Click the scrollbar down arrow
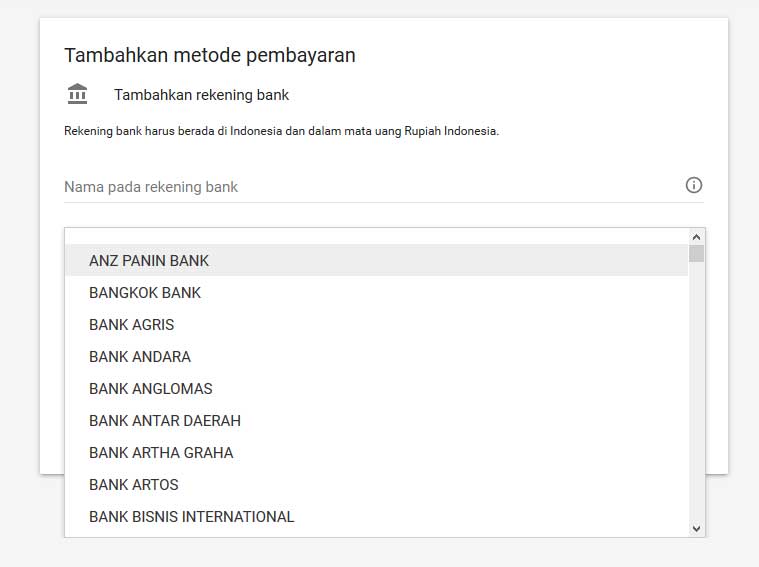Viewport: 759px width, 567px height. [x=697, y=528]
